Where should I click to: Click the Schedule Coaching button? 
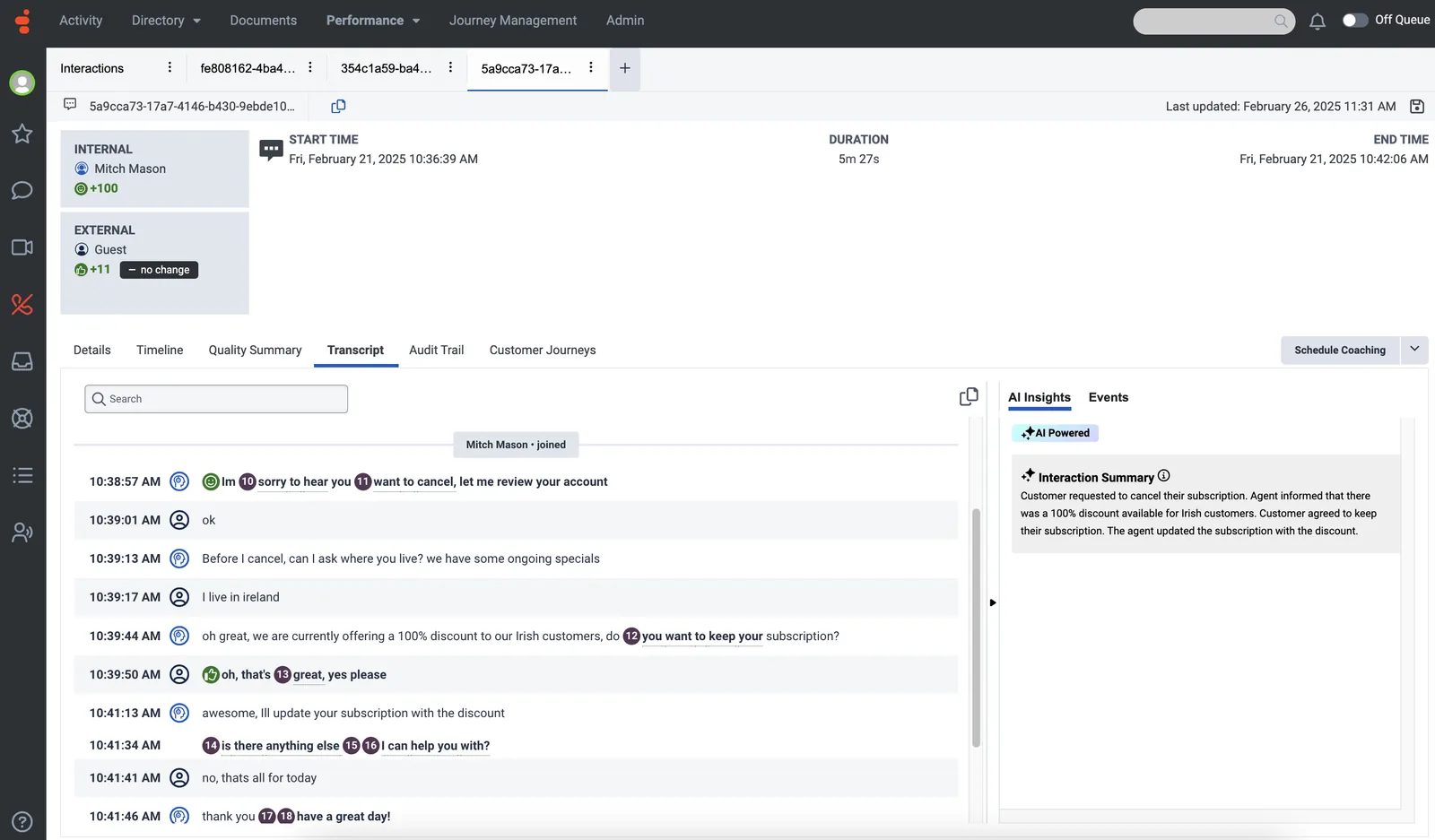click(1340, 351)
